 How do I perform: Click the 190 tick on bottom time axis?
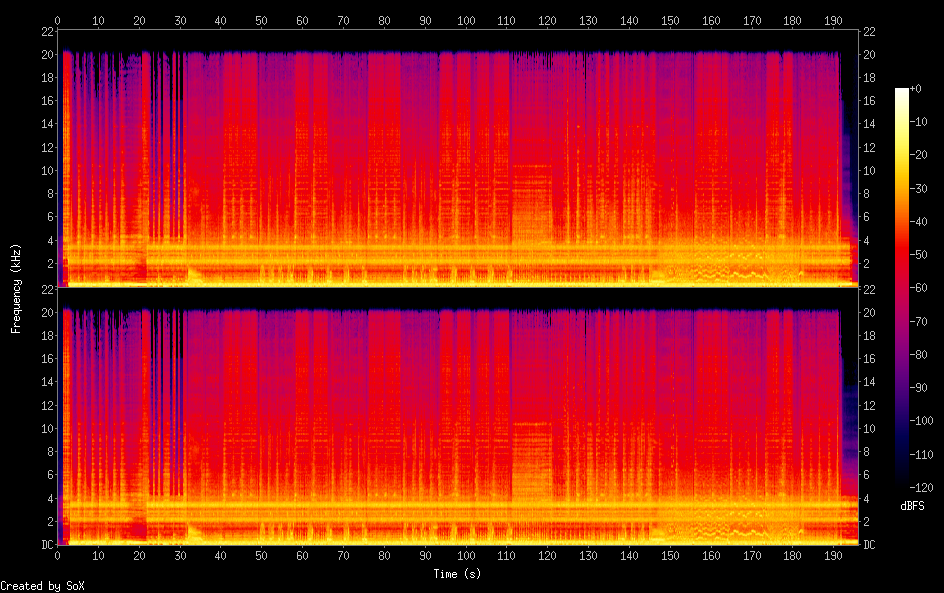pyautogui.click(x=833, y=554)
